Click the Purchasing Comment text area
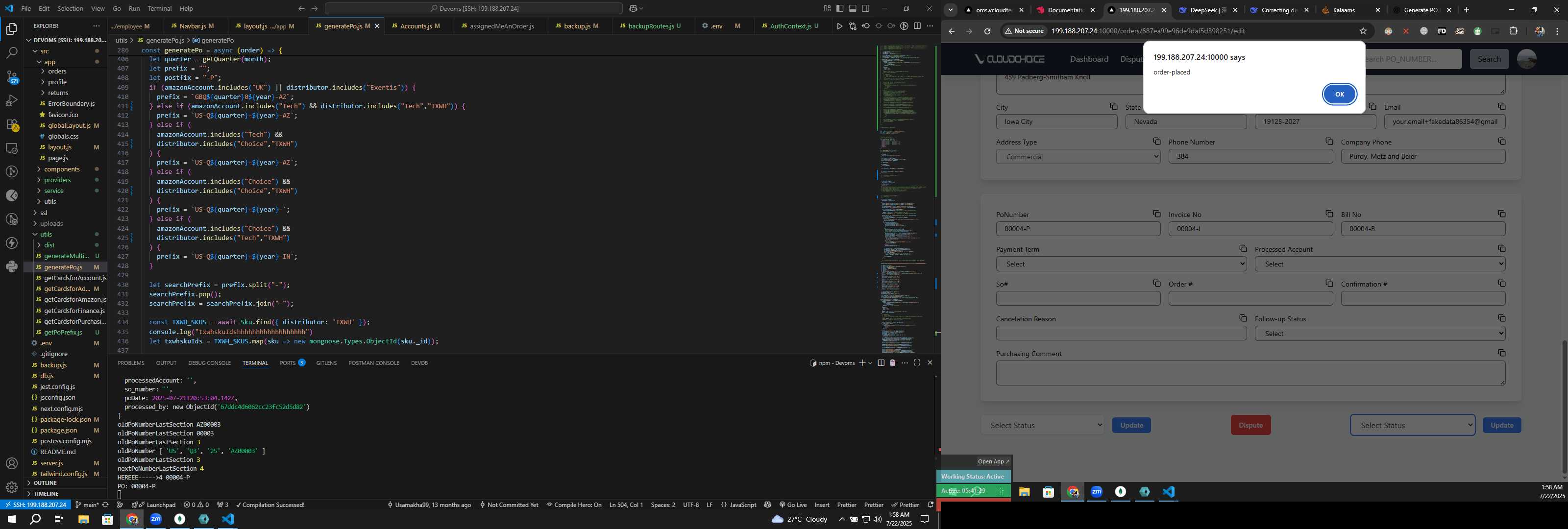The image size is (1568, 529). click(1250, 373)
